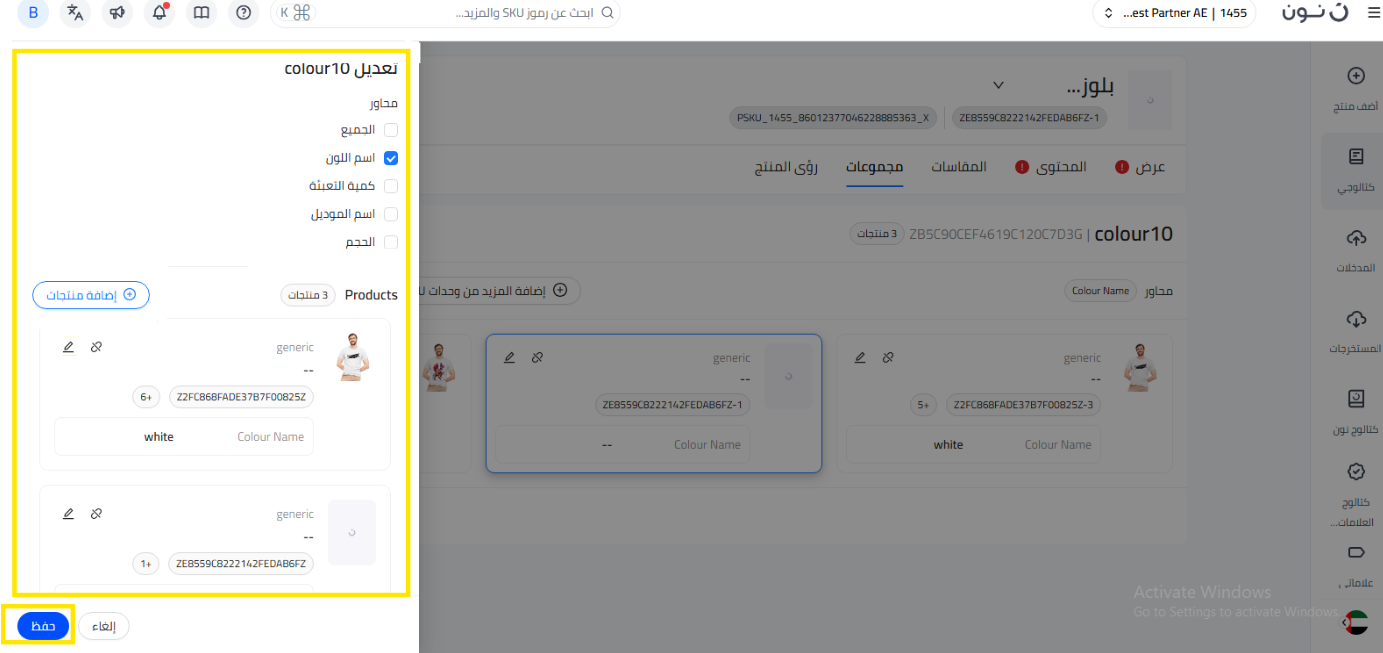
Task: Check the الجميع checkbox
Action: (391, 130)
